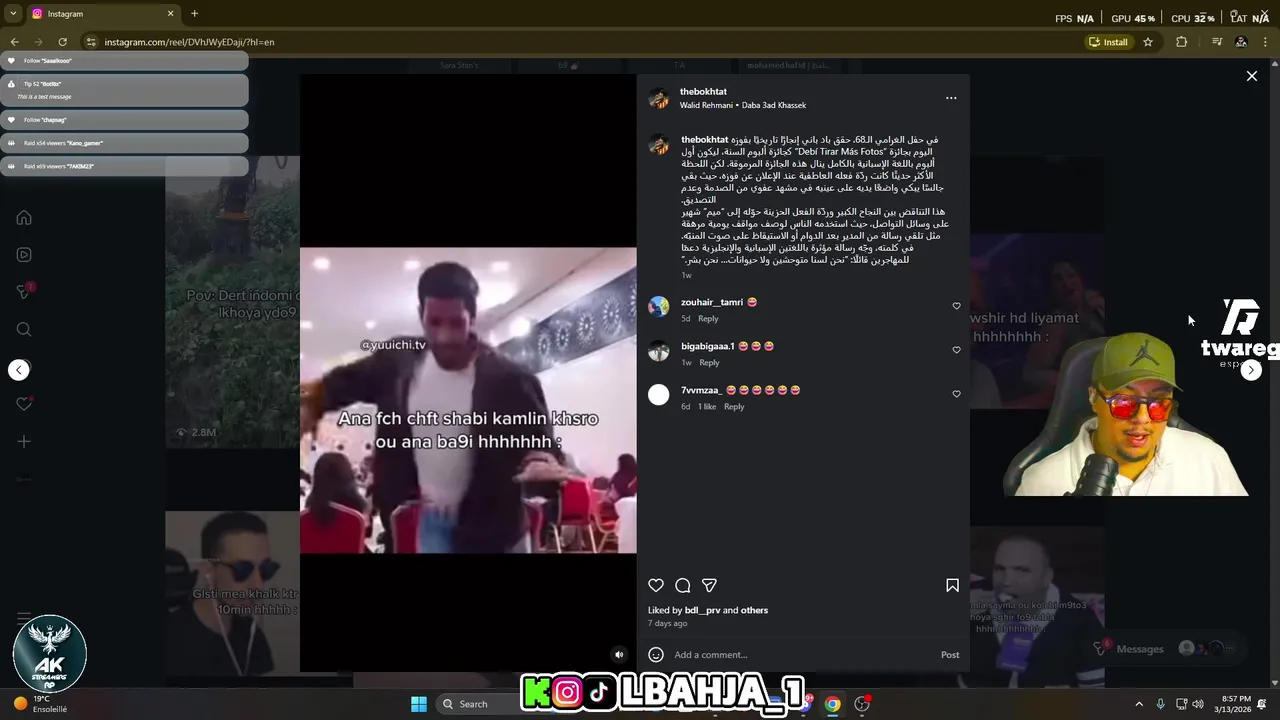Open thebokhtat avatar in the post header
1280x720 pixels.
point(659,98)
